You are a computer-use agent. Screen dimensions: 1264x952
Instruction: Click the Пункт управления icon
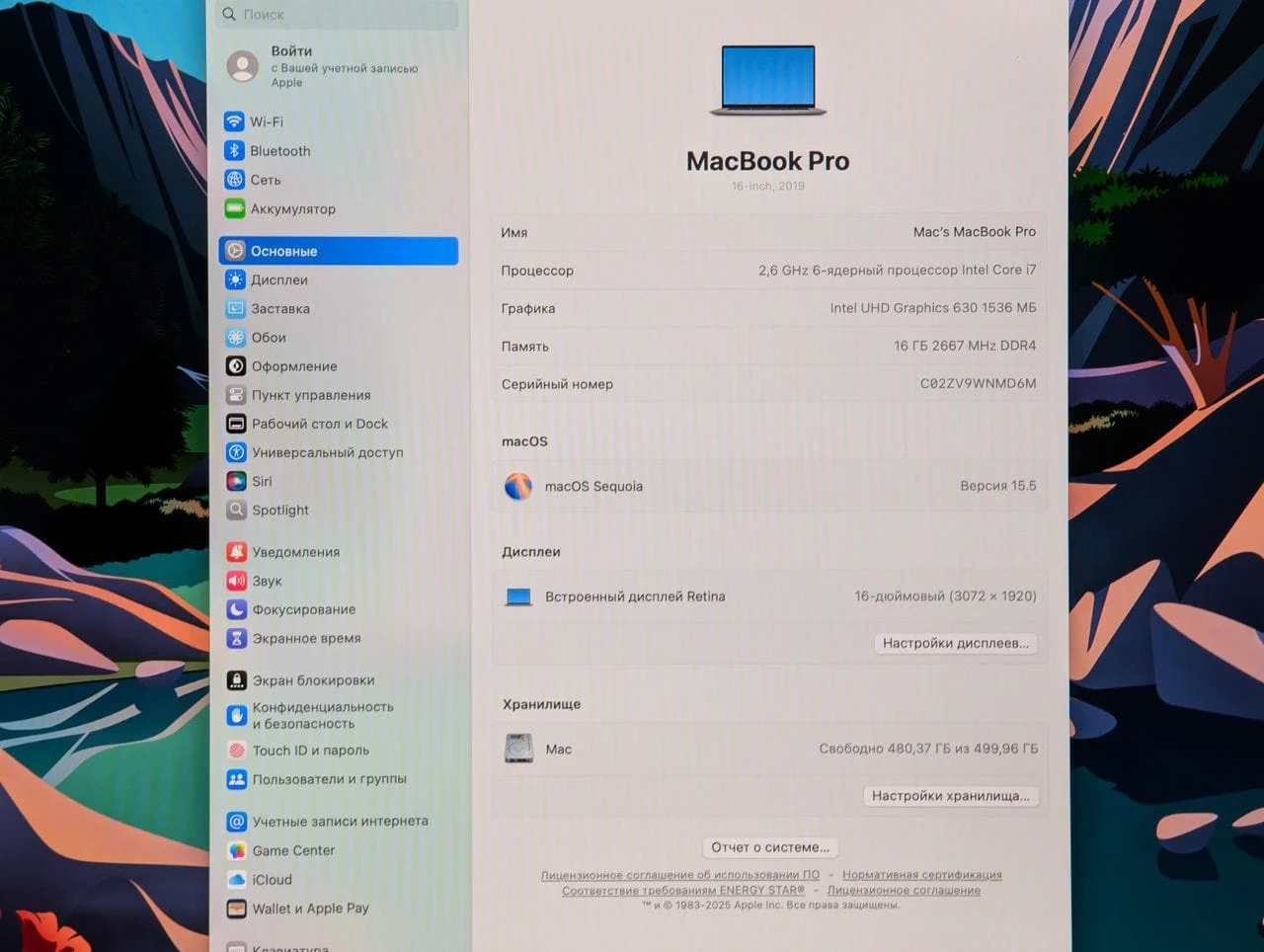click(x=236, y=395)
